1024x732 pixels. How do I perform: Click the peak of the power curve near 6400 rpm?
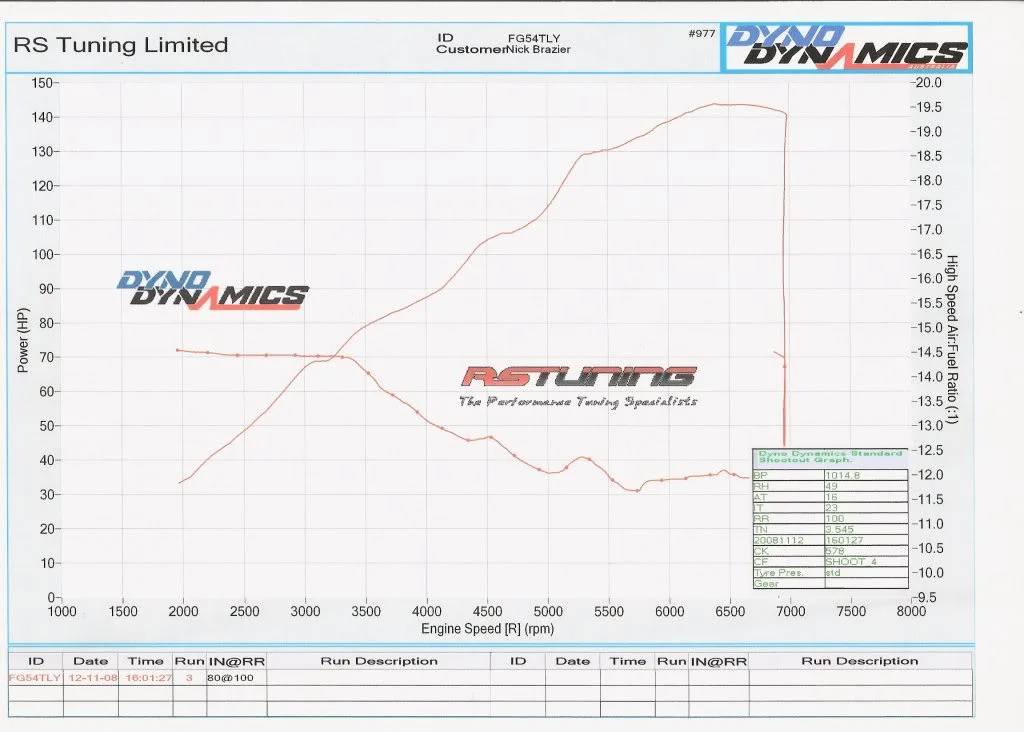coord(714,104)
